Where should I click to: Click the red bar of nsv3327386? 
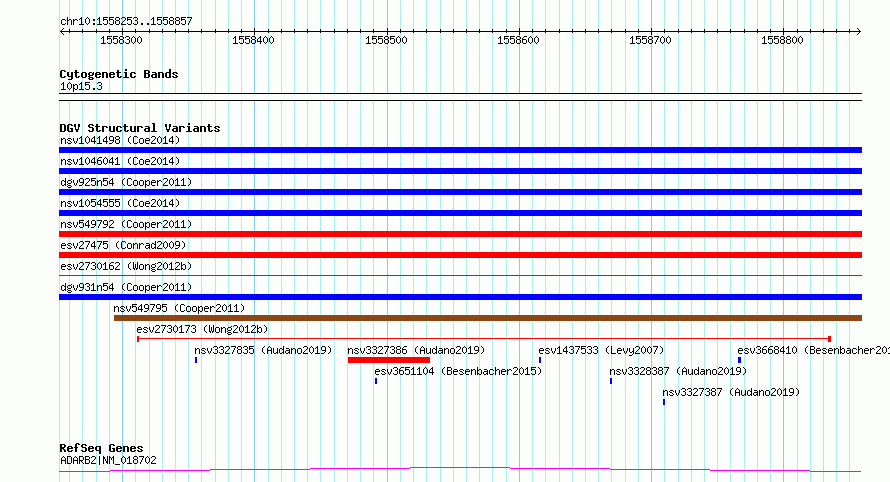point(389,360)
